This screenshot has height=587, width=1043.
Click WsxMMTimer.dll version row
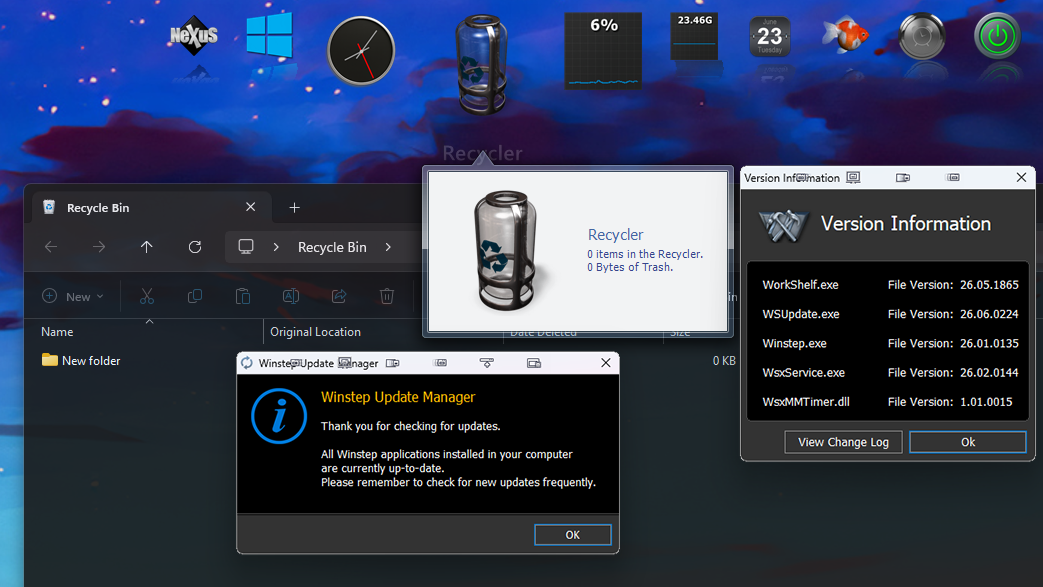tap(889, 401)
